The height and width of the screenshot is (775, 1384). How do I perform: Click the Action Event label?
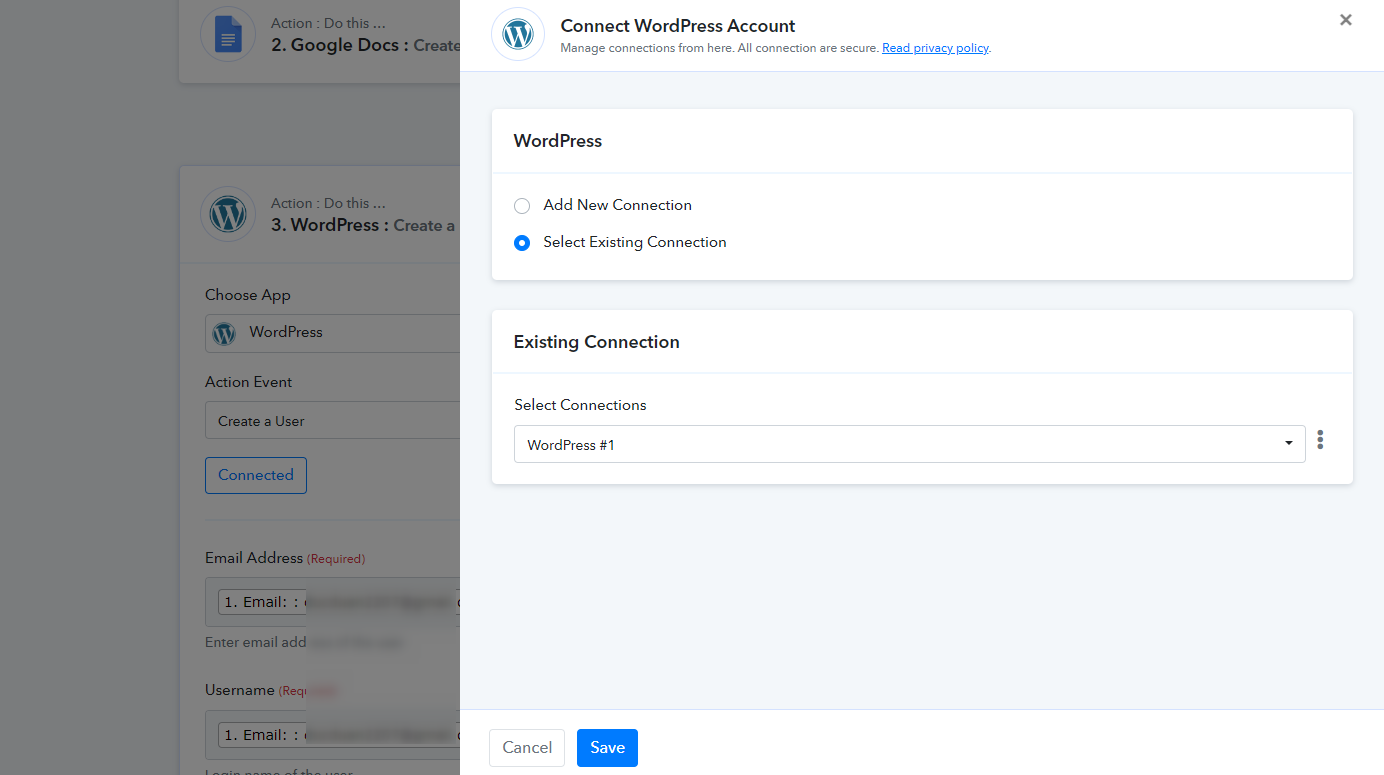[249, 382]
